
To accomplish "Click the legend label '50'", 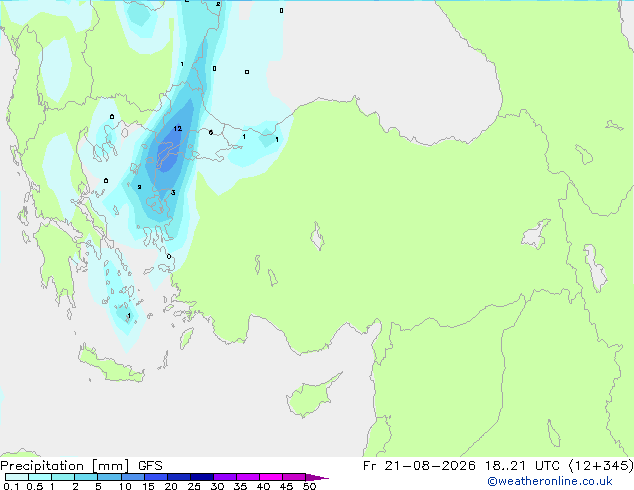I will [x=309, y=486].
